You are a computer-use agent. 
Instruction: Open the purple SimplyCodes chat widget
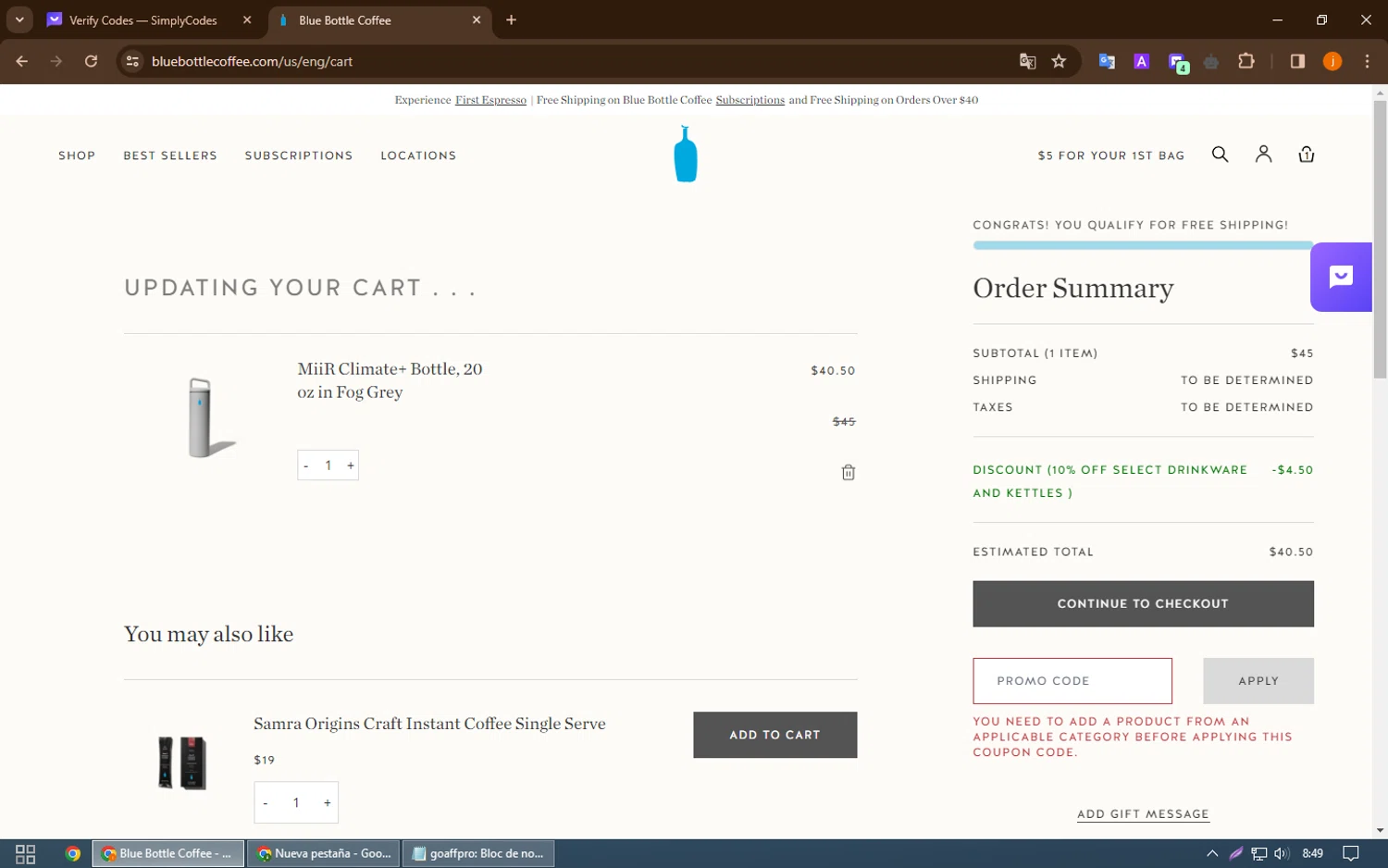1341,277
